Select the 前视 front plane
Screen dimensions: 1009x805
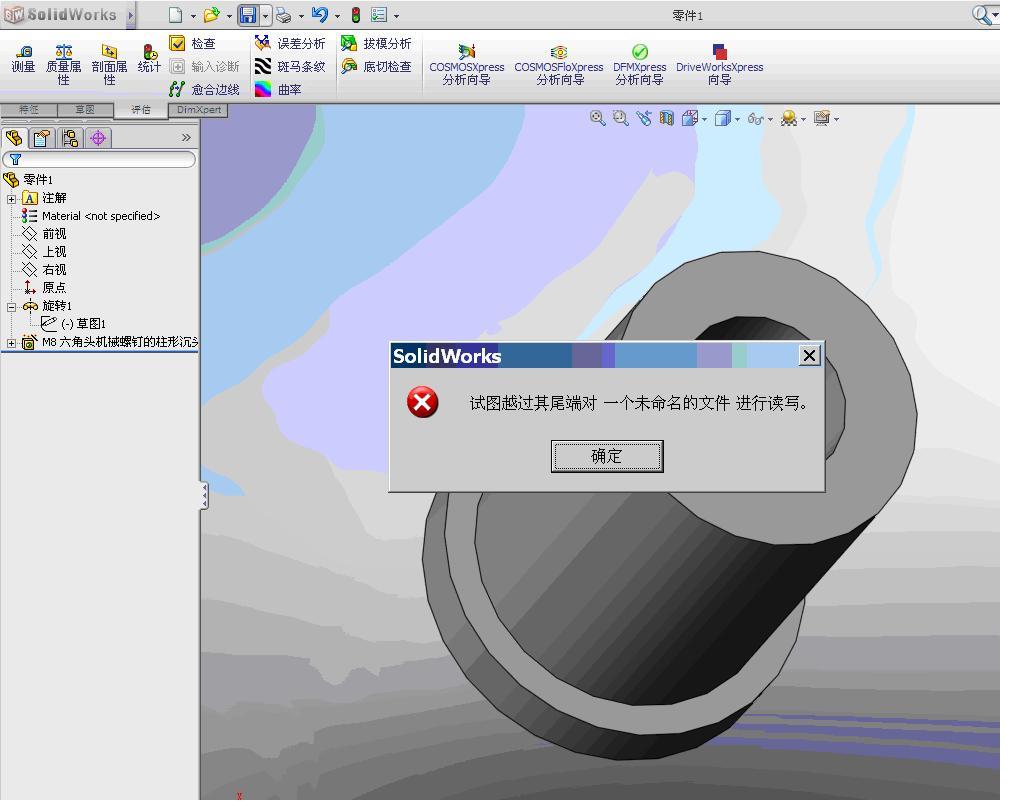(x=44, y=234)
